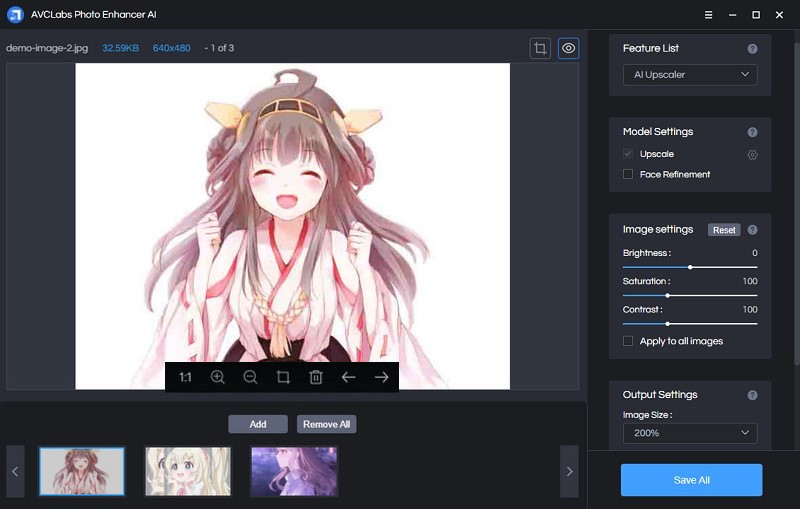The image size is (800, 509).
Task: Go to previous image with left arrow
Action: [x=348, y=377]
